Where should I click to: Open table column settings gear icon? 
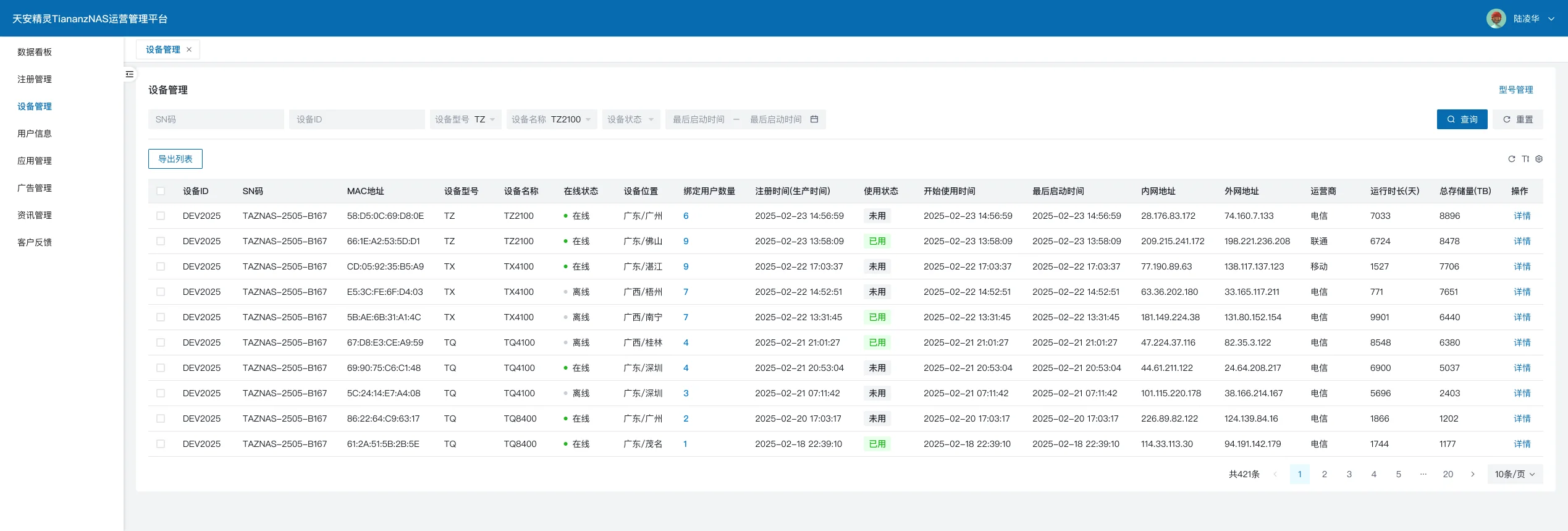pos(1539,159)
